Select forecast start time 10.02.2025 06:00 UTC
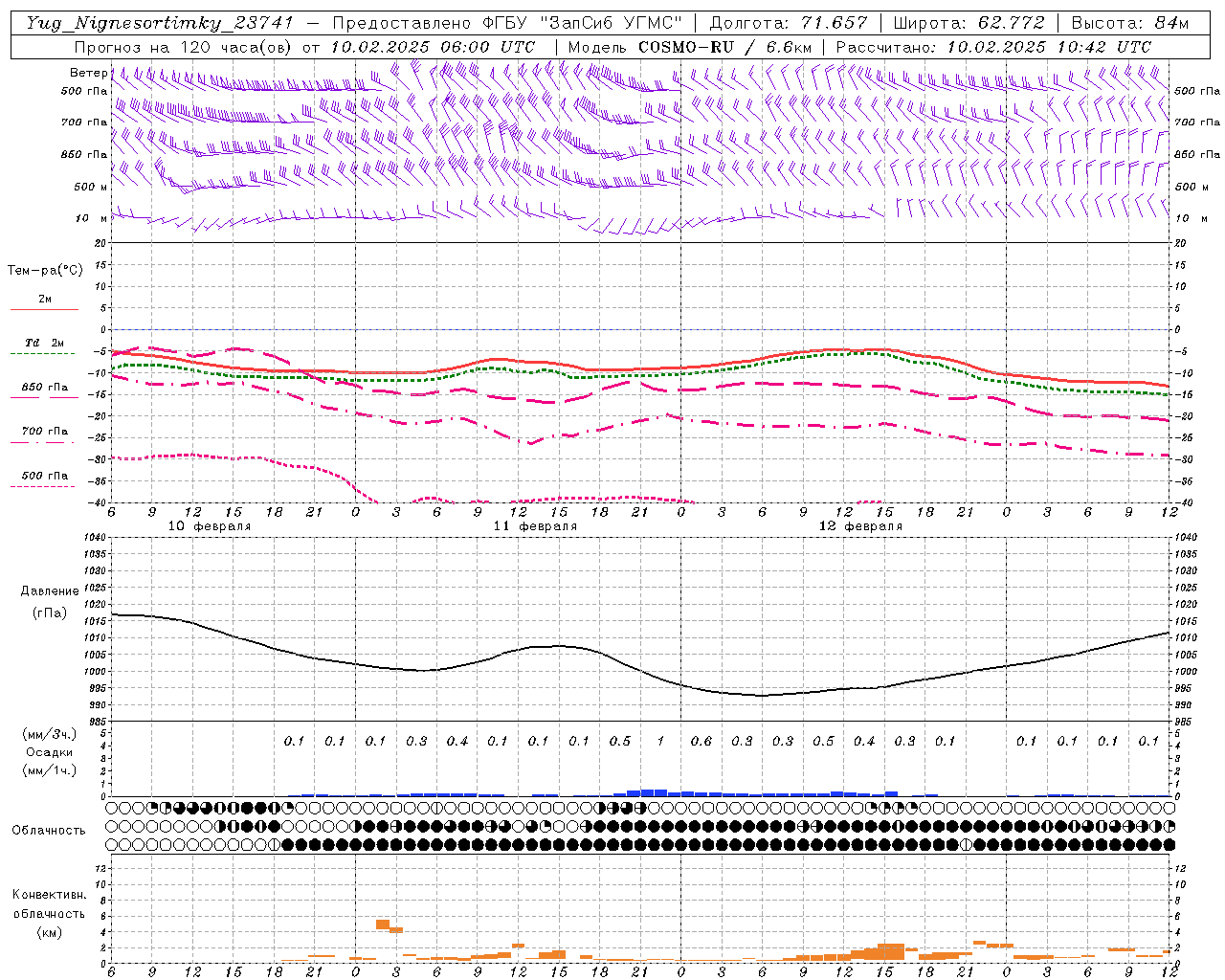Viewport: 1225px width, 980px height. (x=433, y=47)
